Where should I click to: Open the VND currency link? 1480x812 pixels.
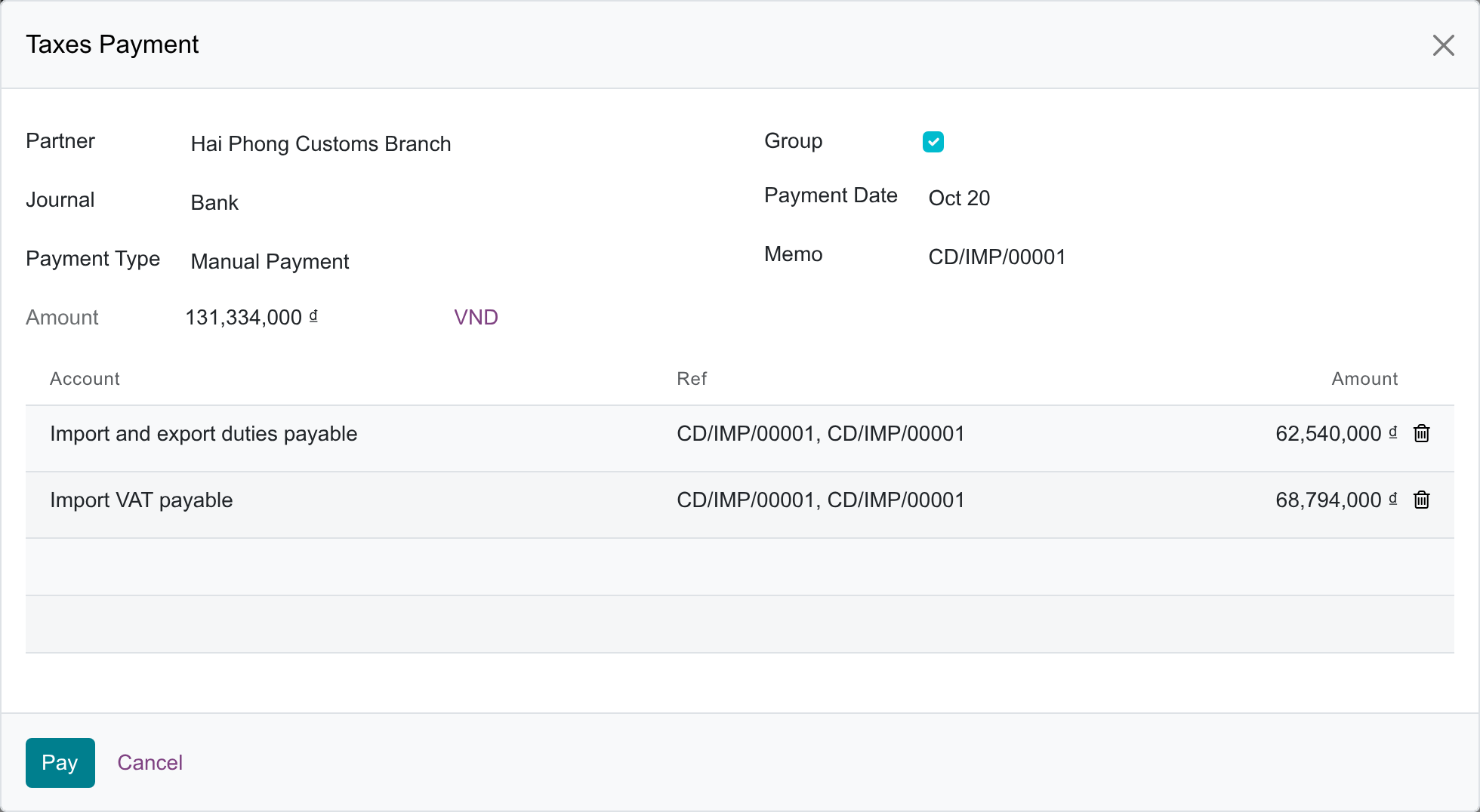pos(476,317)
